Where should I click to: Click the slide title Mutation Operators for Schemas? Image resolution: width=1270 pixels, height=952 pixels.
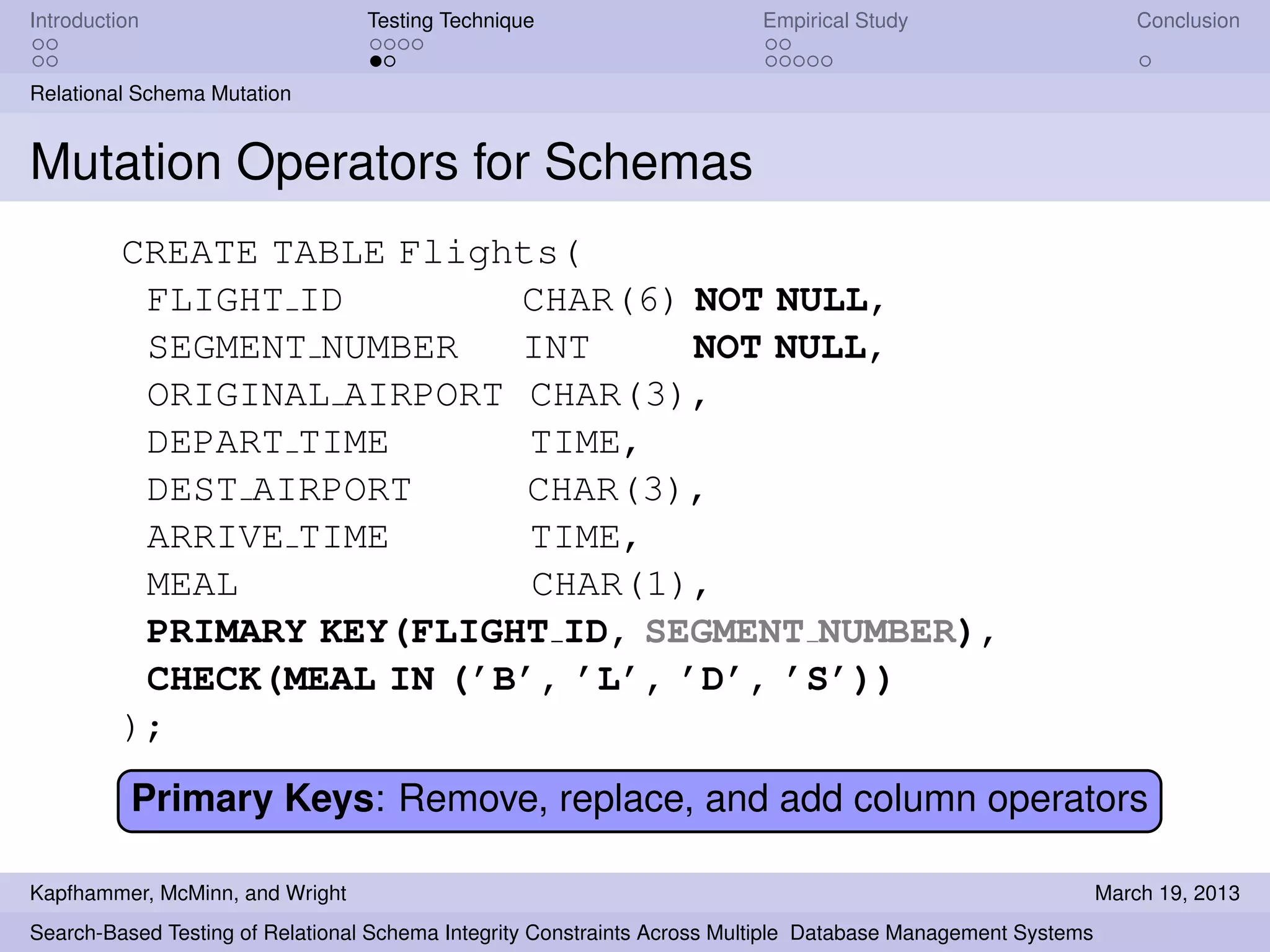click(x=391, y=162)
